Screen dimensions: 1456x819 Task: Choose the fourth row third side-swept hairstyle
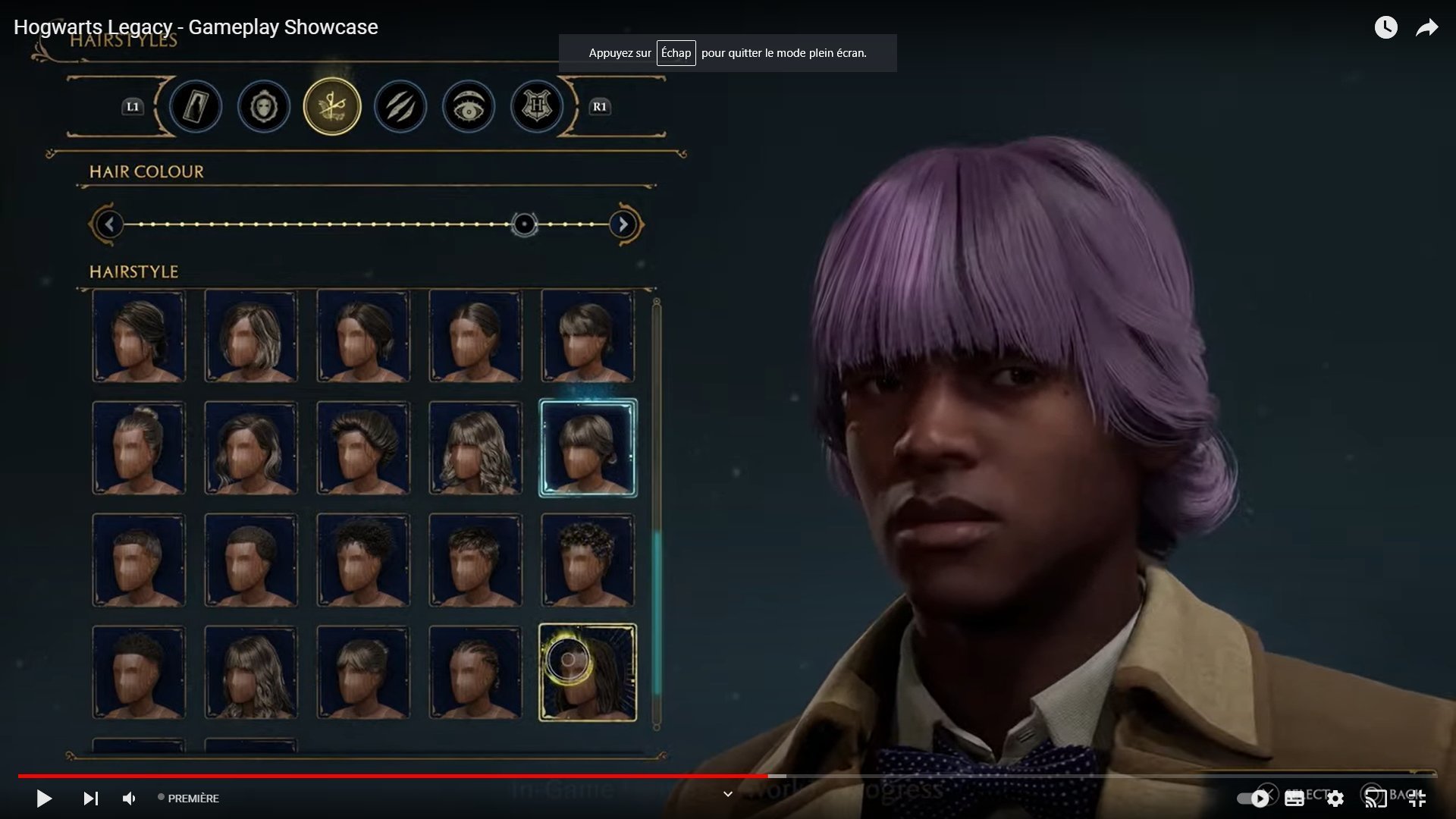363,673
